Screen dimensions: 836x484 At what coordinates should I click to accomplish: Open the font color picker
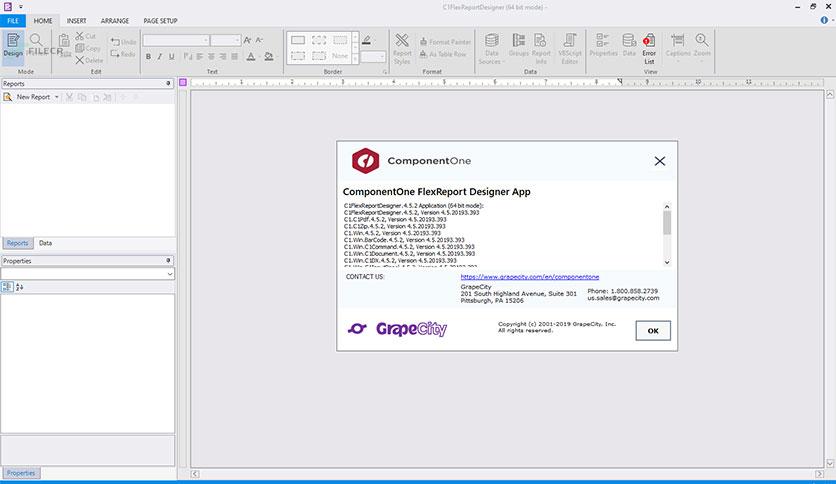251,57
